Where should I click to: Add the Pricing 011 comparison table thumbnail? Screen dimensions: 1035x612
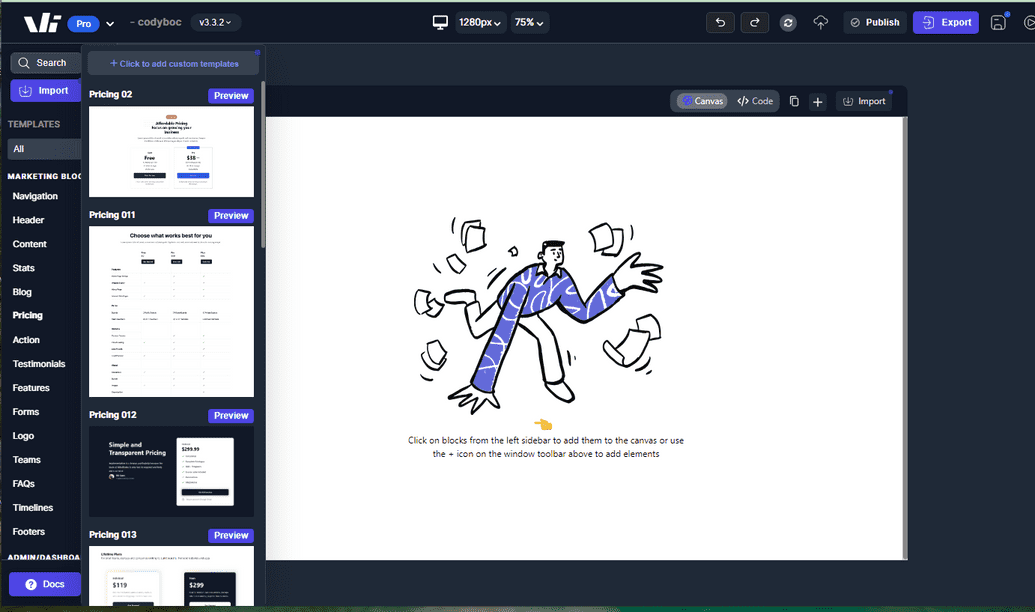pyautogui.click(x=172, y=312)
